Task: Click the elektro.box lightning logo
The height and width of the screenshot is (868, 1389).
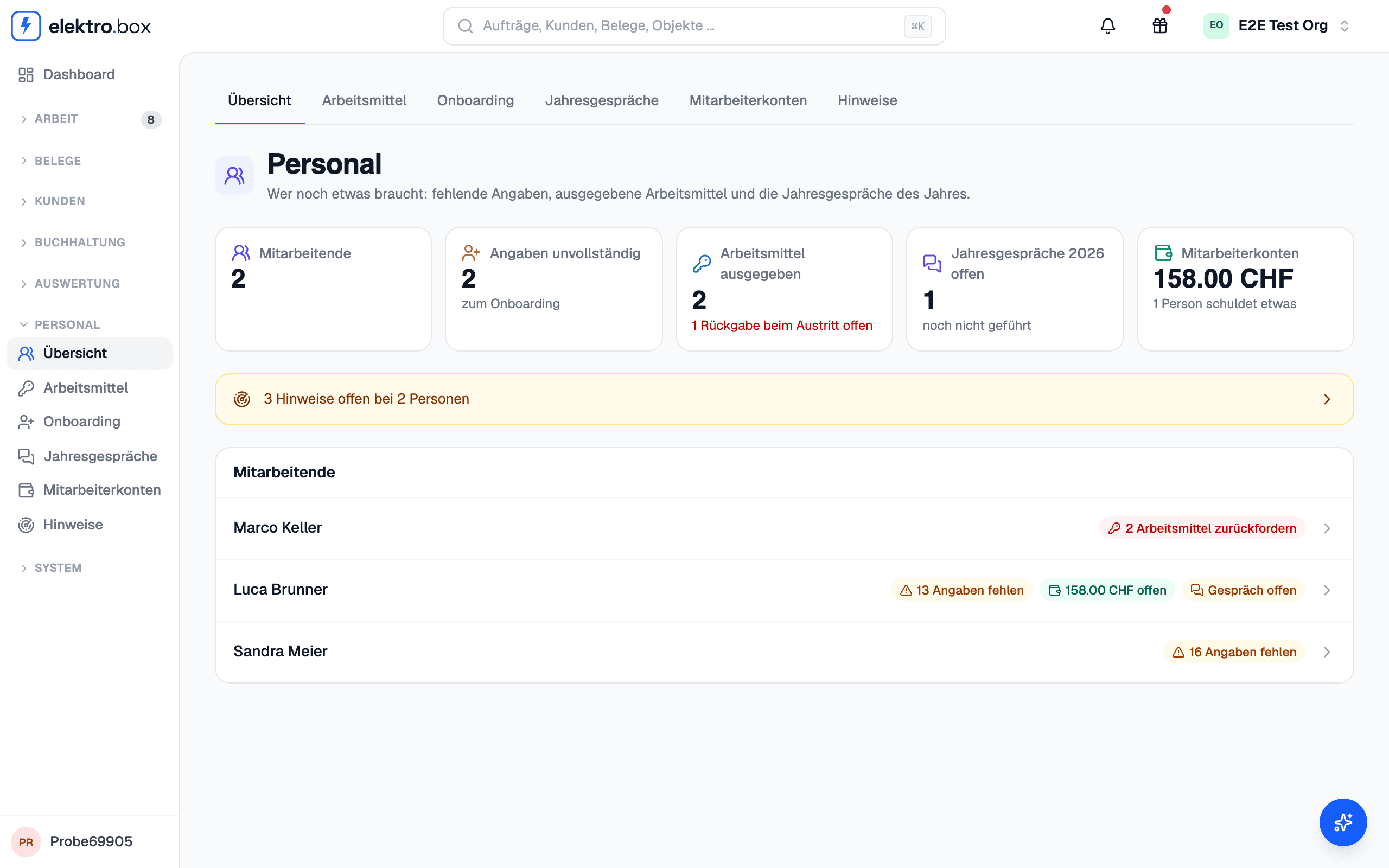Action: click(x=26, y=26)
